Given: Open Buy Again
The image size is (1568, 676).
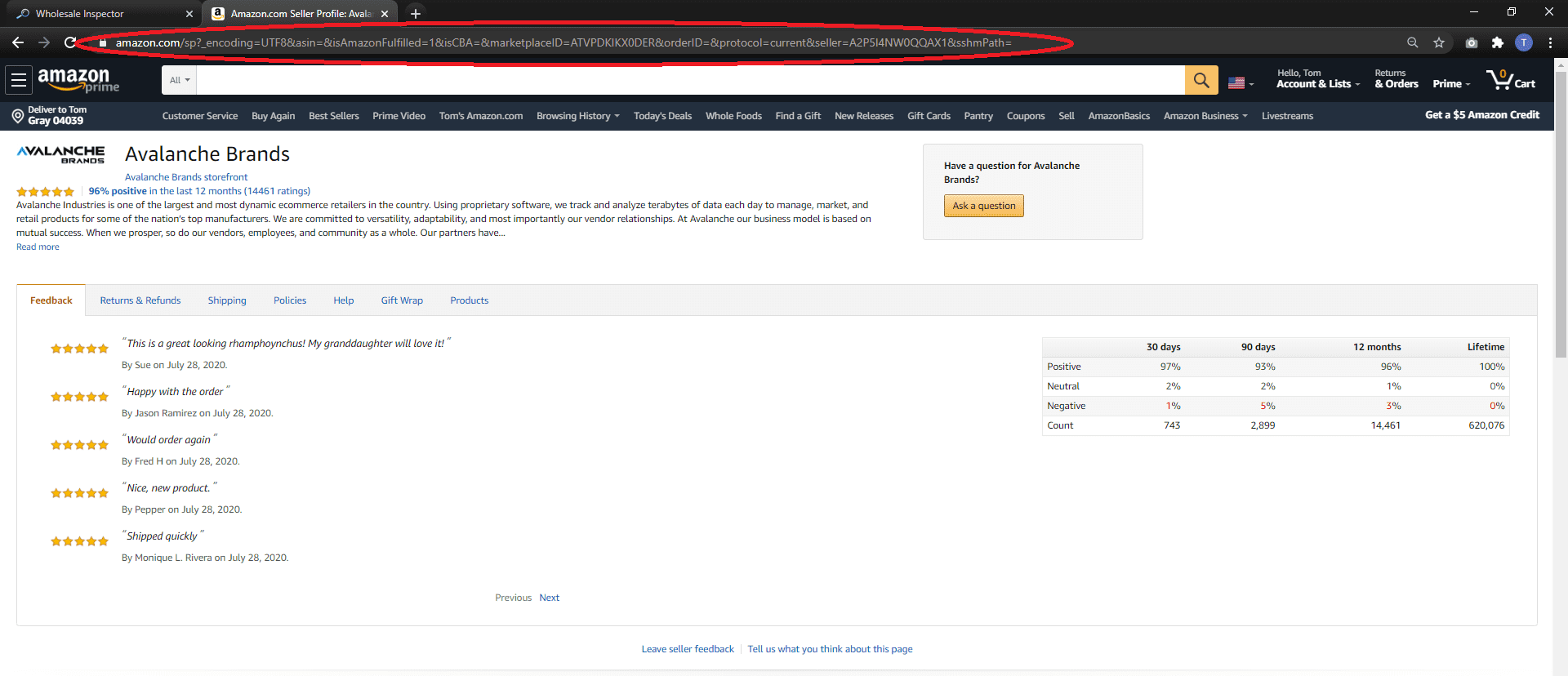Looking at the screenshot, I should click(274, 116).
